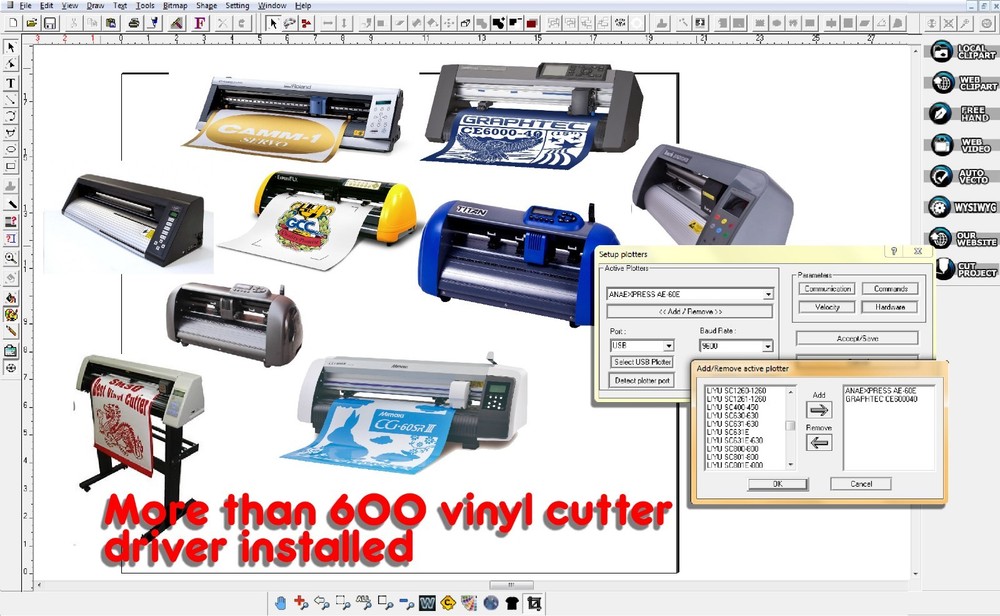Viewport: 1000px width, 616px height.
Task: Click the Communication parameters button
Action: 827,289
